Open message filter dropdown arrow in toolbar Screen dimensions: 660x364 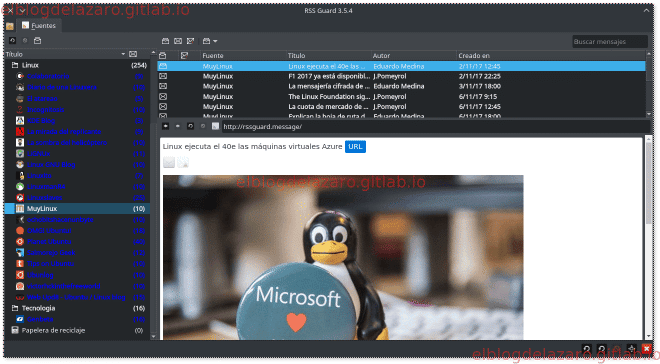215,41
